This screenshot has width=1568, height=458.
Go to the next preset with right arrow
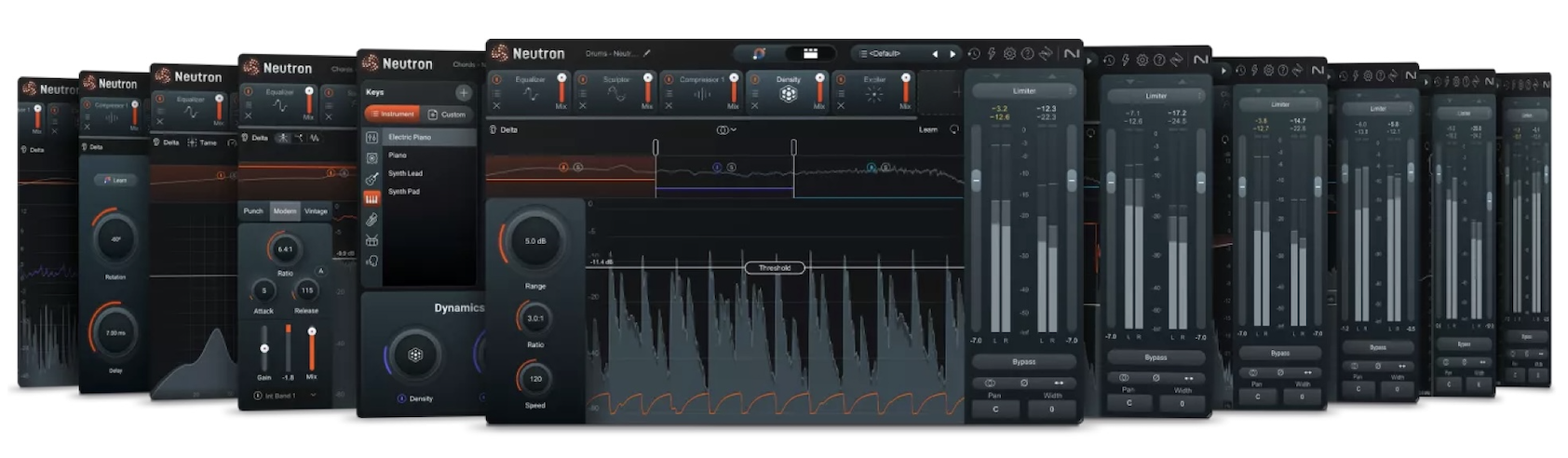coord(953,54)
